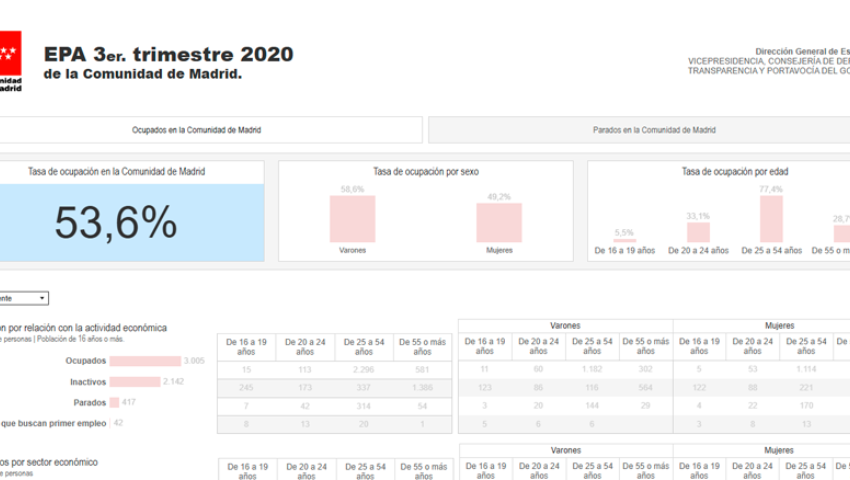This screenshot has height=480, width=850.
Task: Select the De 25 a 54 años bar in the age chart
Action: [x=771, y=219]
